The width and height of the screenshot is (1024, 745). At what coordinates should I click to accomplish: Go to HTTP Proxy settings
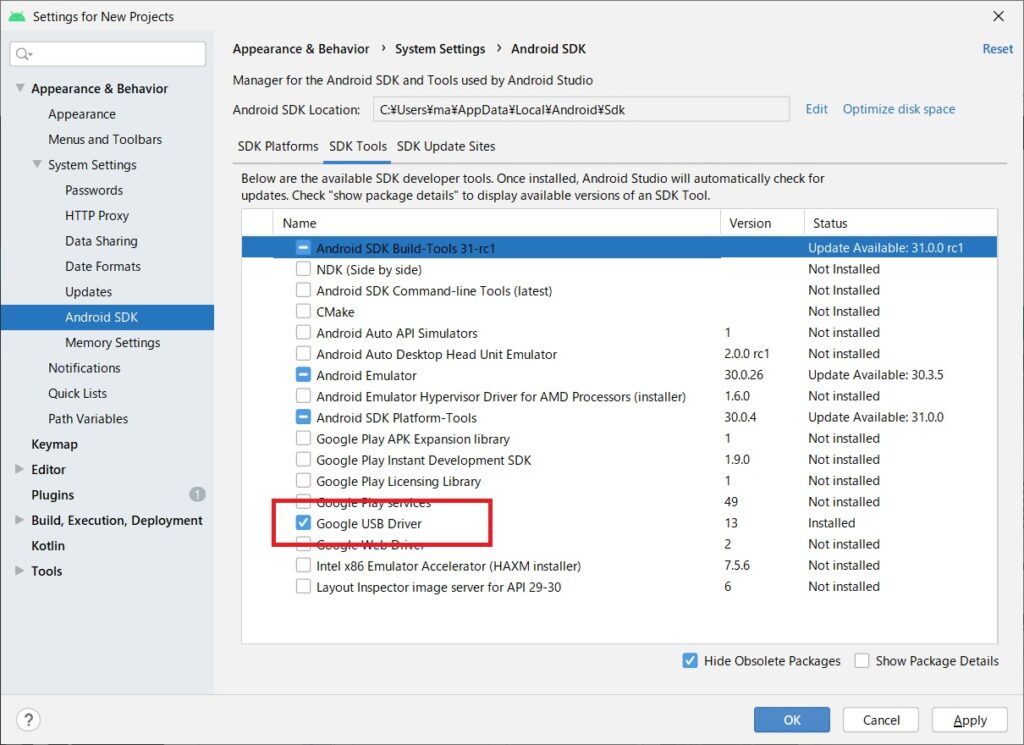click(97, 215)
